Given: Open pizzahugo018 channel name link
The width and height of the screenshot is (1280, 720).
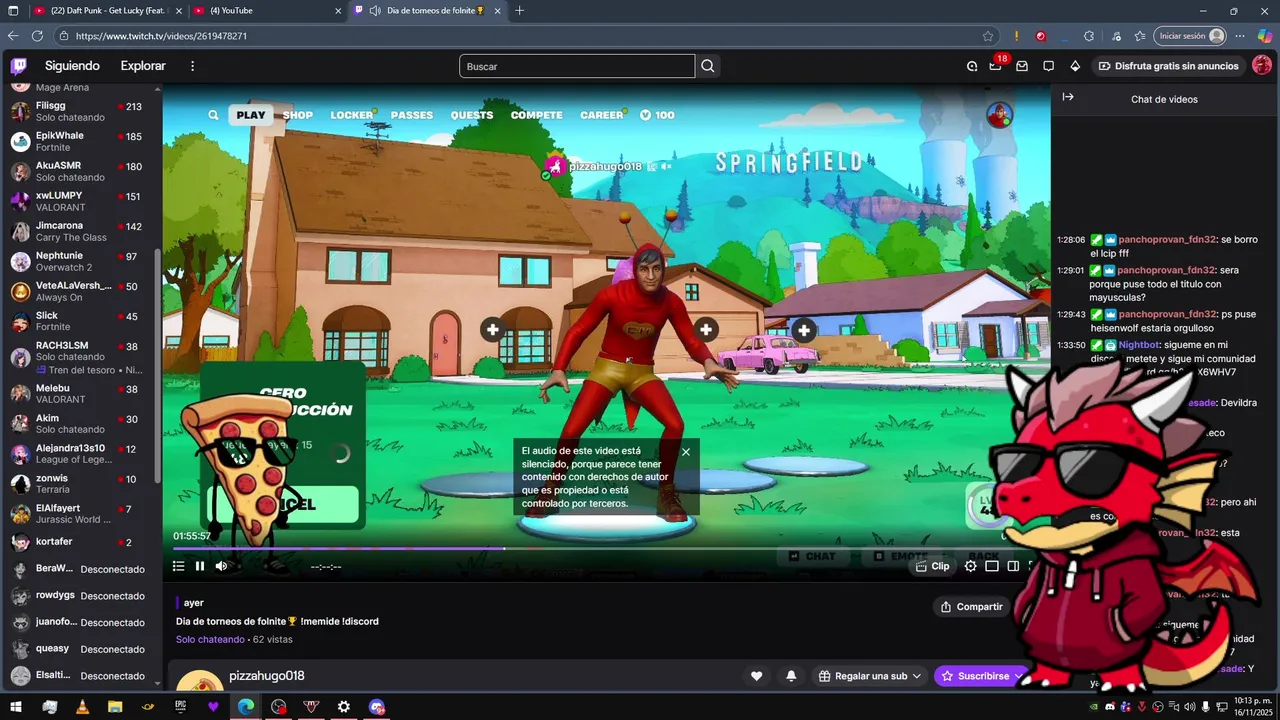Looking at the screenshot, I should (267, 676).
